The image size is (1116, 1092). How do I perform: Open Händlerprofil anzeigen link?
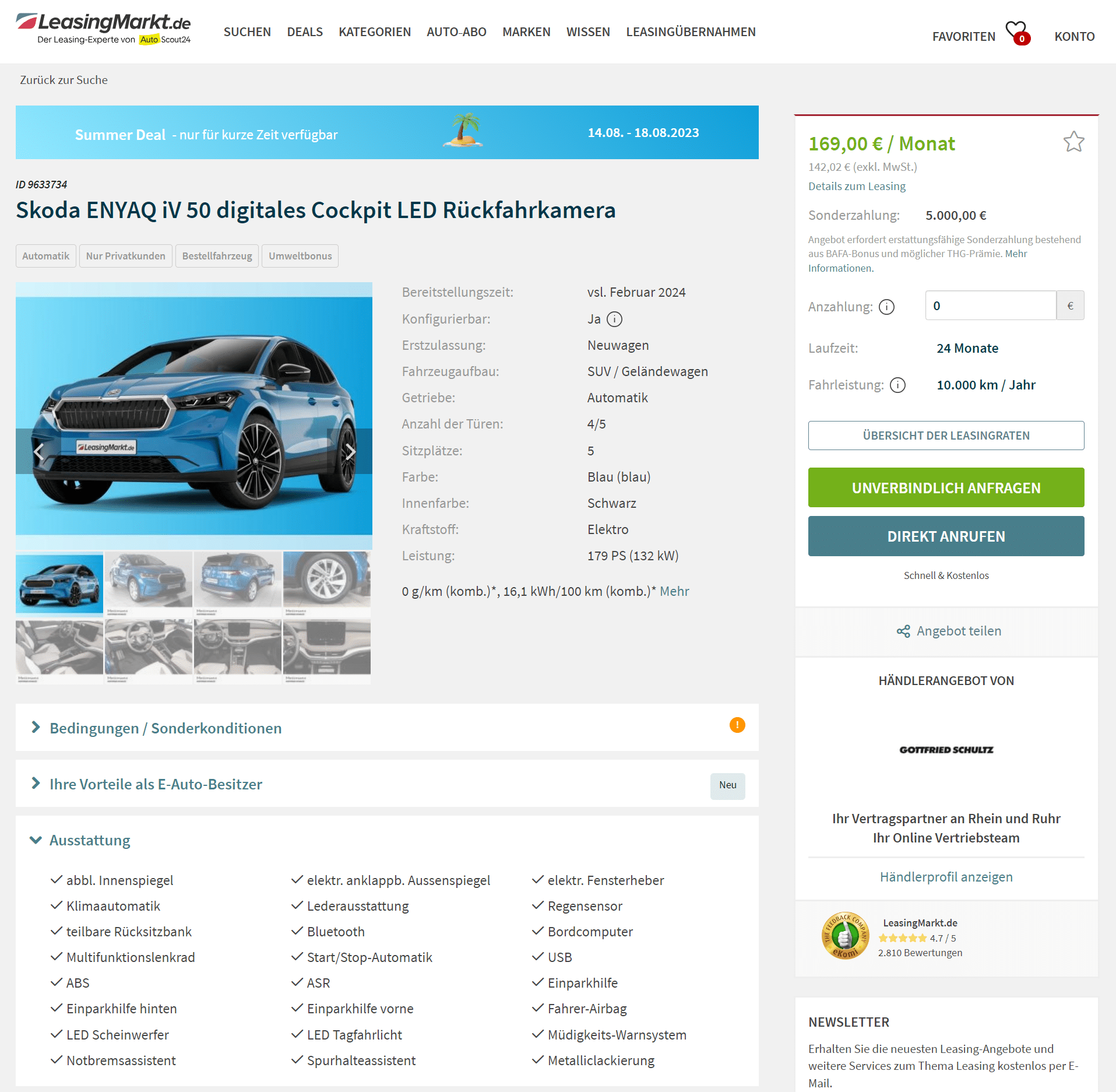tap(946, 877)
